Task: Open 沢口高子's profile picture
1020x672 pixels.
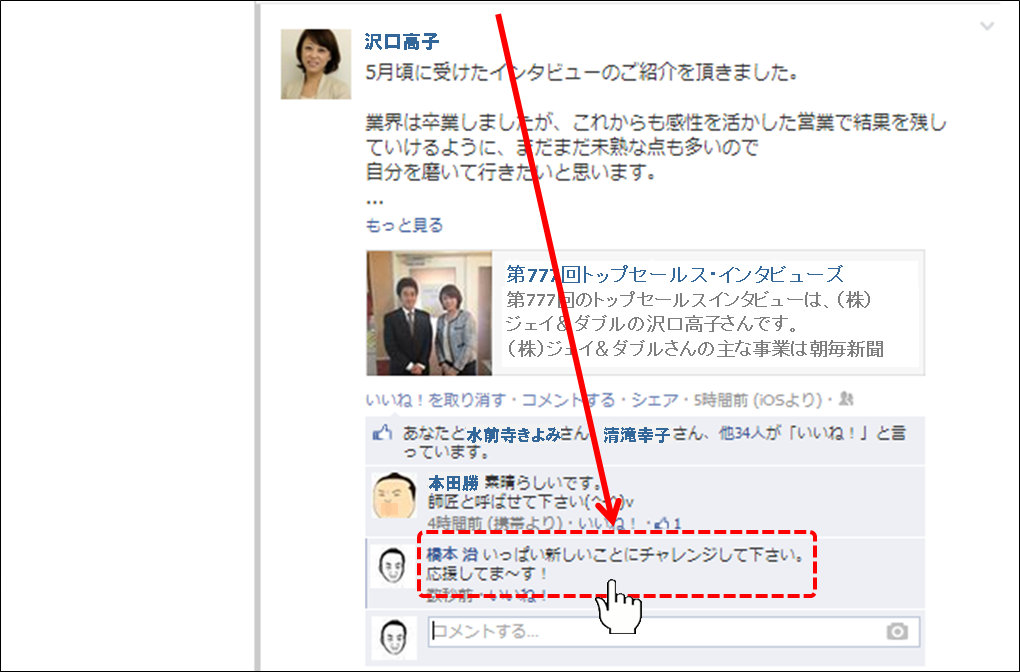Action: pos(315,64)
